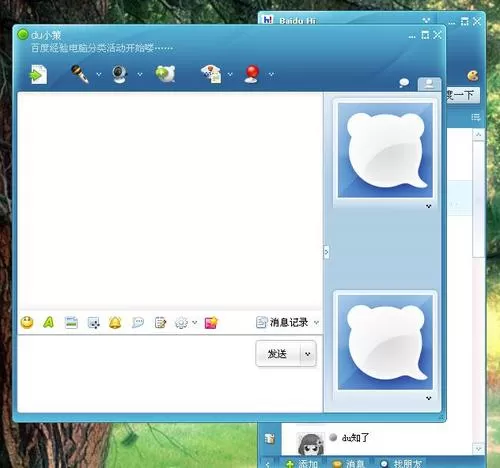Open the games and apps icon
The height and width of the screenshot is (468, 500).
coord(211,74)
